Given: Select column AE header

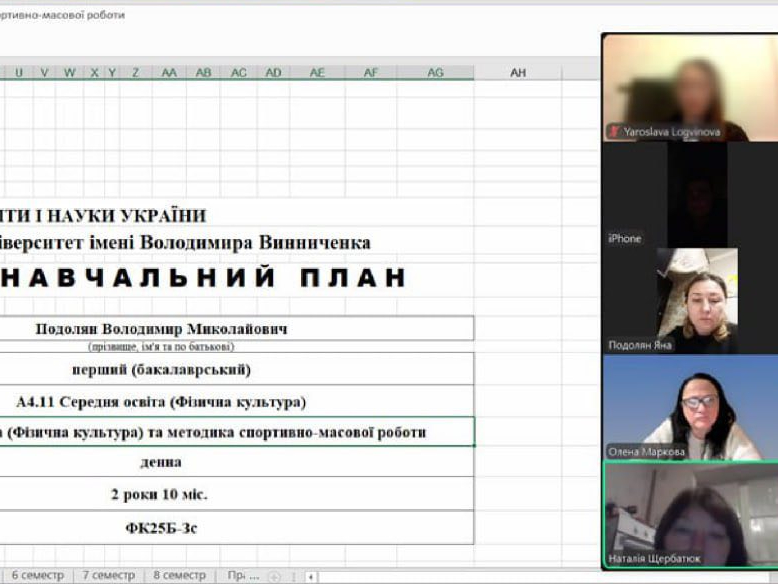Looking at the screenshot, I should 318,72.
